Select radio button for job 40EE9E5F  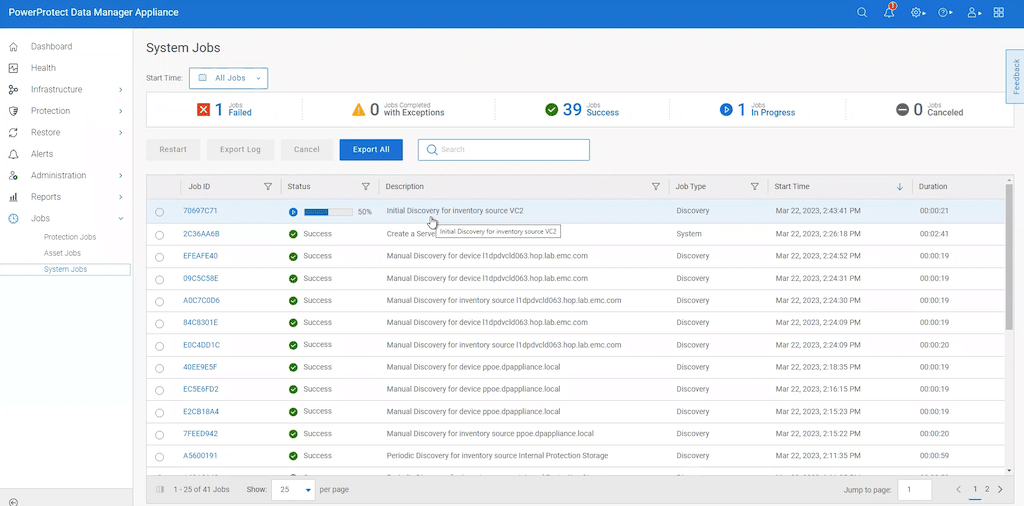pyautogui.click(x=159, y=368)
